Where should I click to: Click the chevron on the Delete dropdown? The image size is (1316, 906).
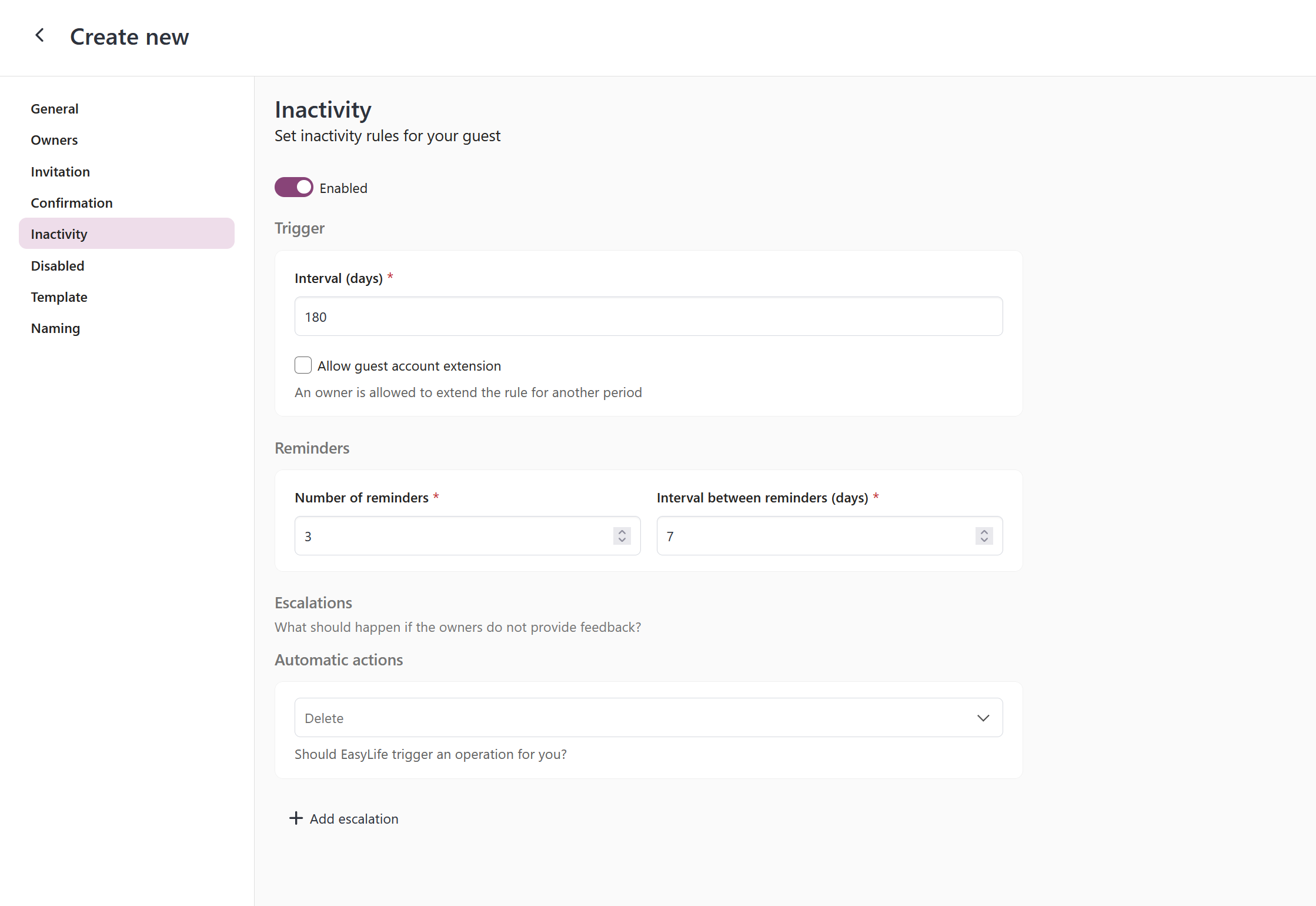983,718
